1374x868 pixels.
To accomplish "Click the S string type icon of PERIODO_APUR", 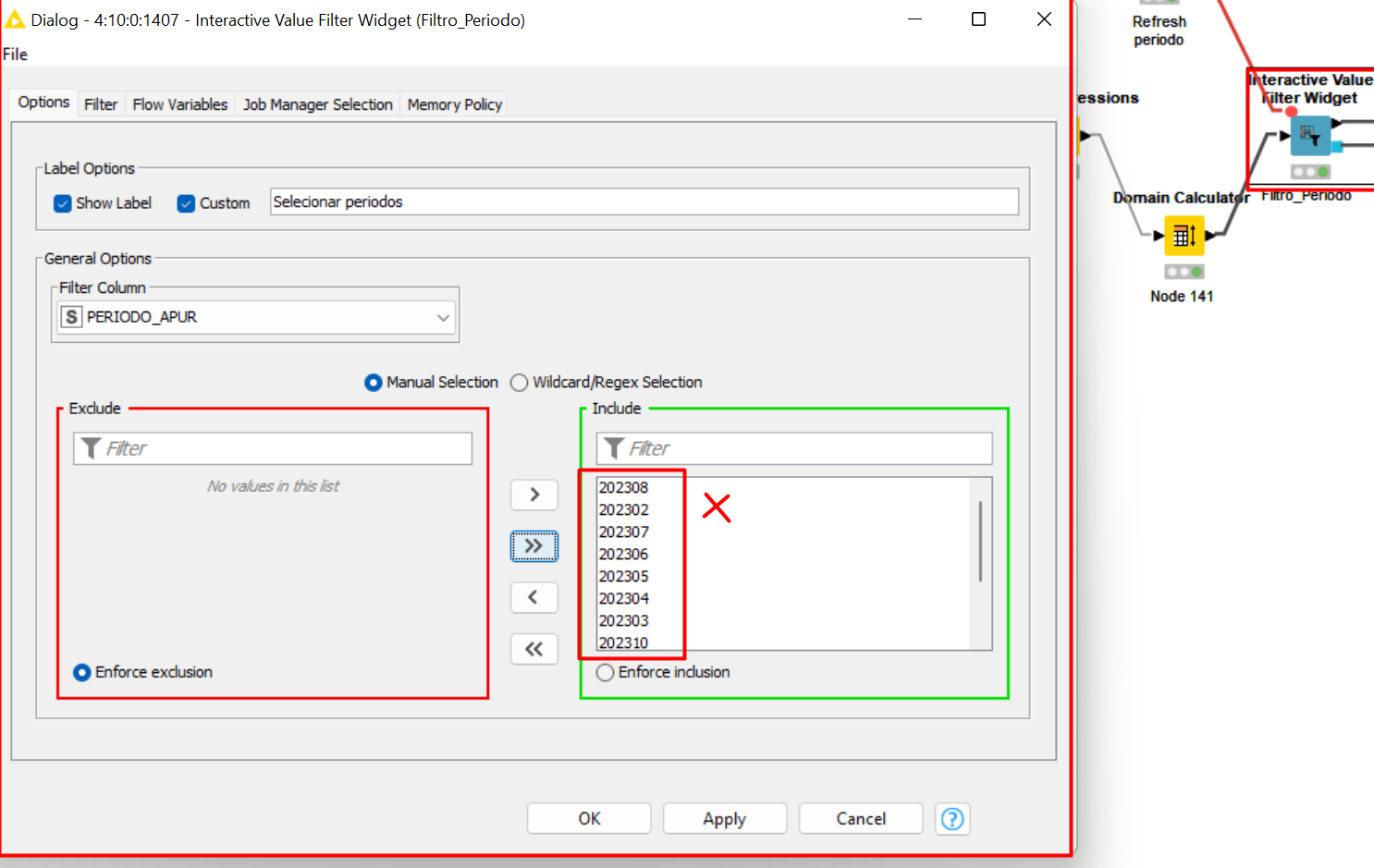I will [x=71, y=317].
